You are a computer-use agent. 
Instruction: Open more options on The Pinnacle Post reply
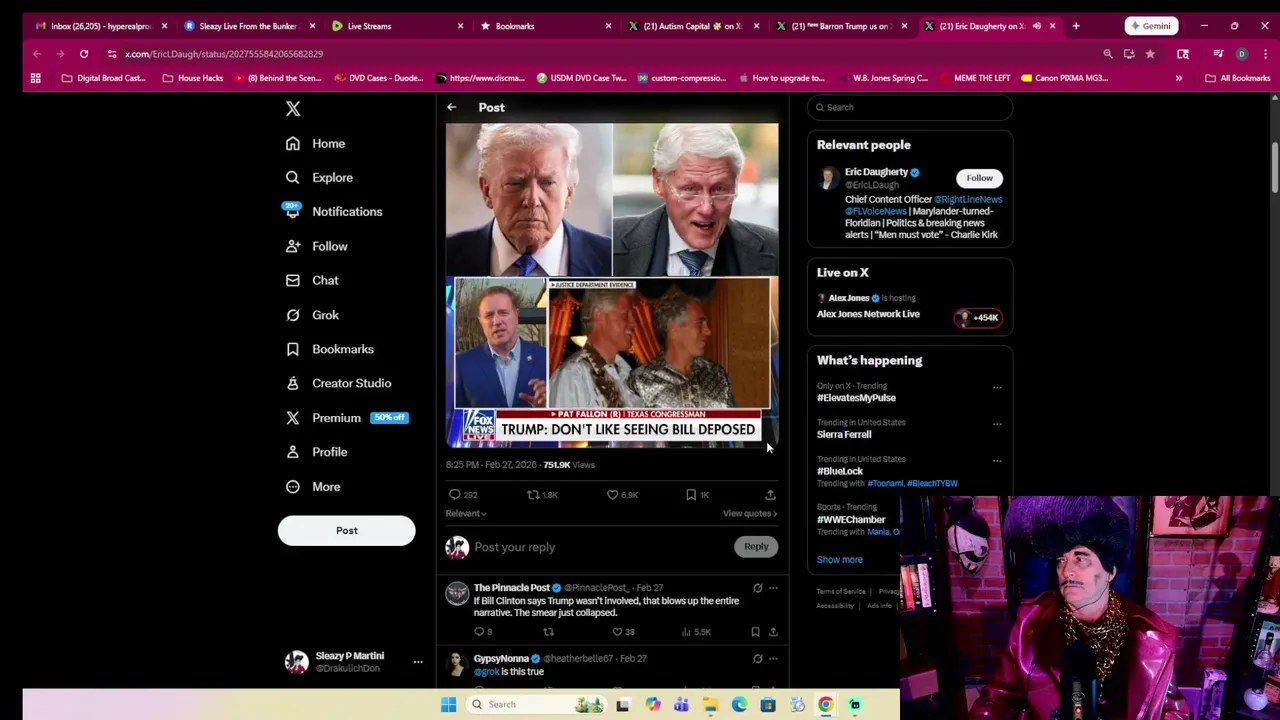pyautogui.click(x=773, y=588)
